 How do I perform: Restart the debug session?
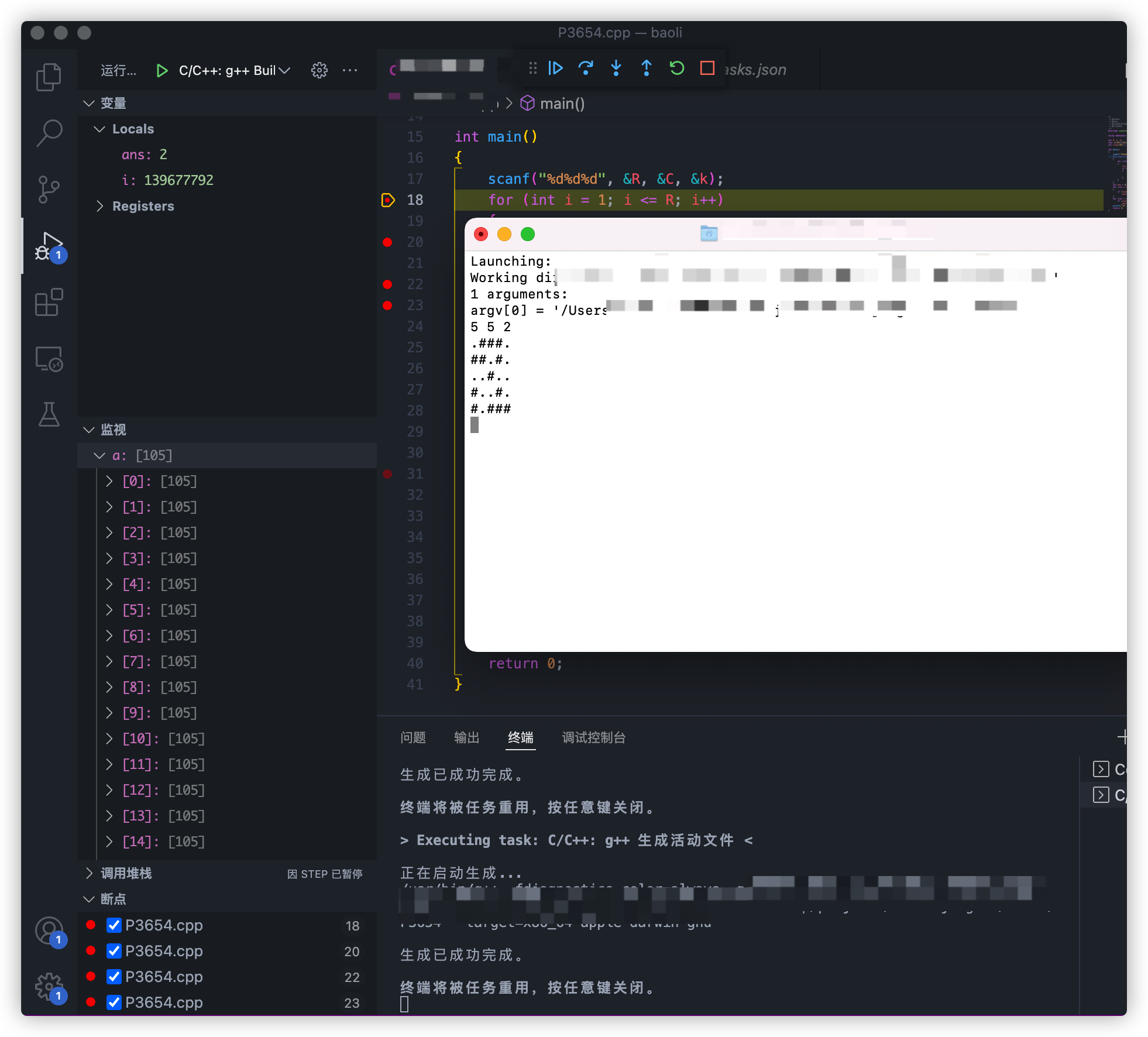[x=677, y=68]
